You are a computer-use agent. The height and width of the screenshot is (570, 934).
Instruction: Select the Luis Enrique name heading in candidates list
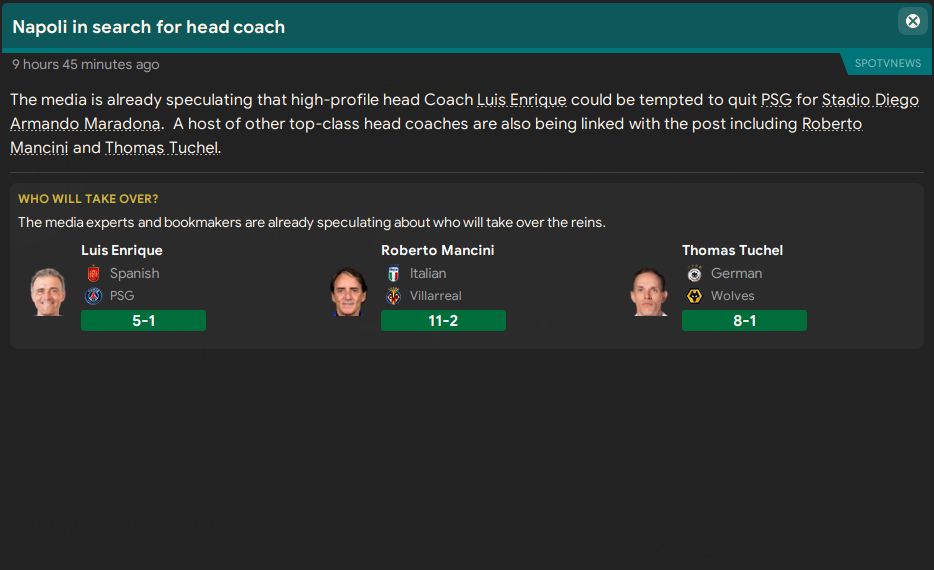(121, 250)
